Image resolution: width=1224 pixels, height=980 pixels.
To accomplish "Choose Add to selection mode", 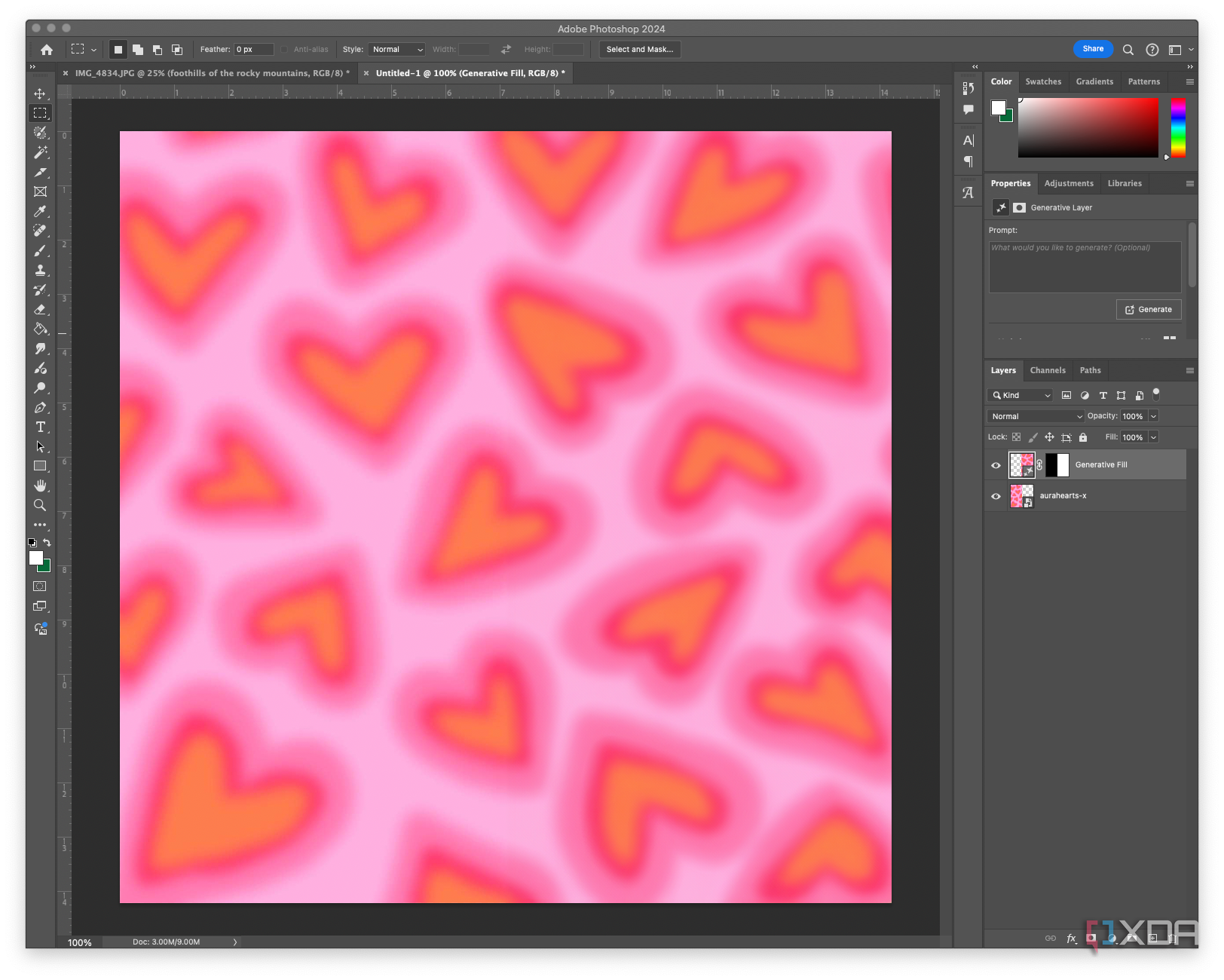I will point(138,50).
